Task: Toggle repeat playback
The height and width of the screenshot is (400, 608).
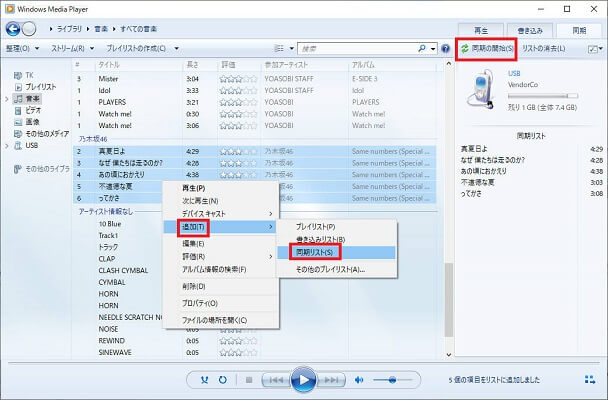Action: pyautogui.click(x=223, y=380)
